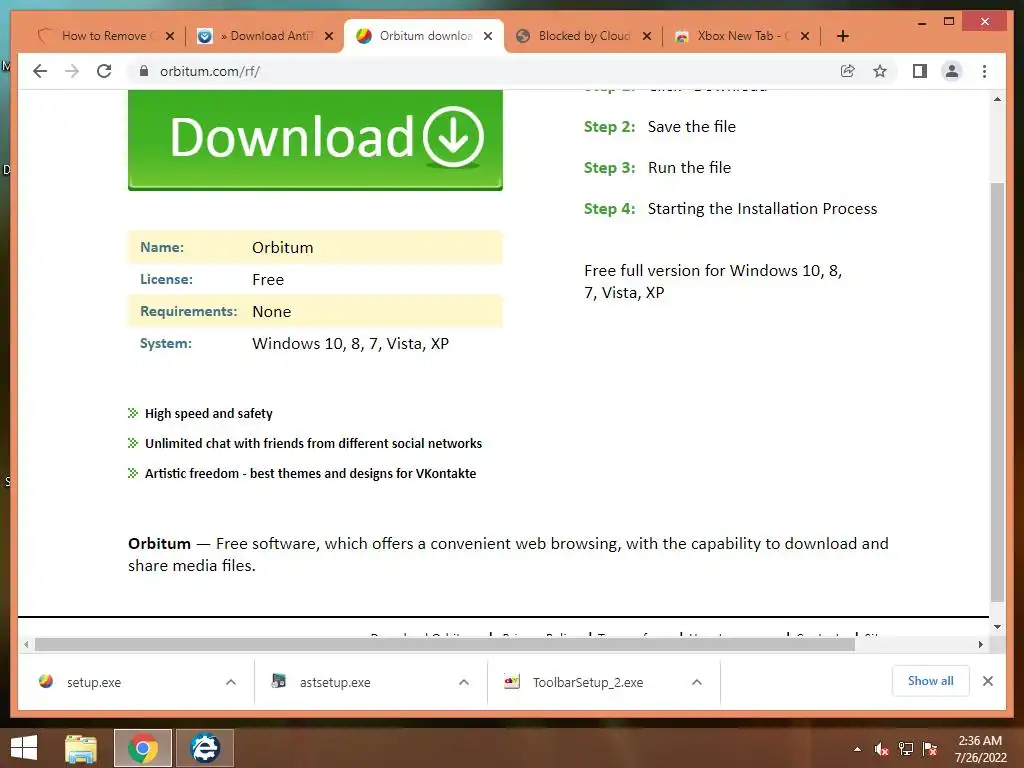Close the Blocked by Cloud tab
This screenshot has width=1024, height=768.
647,36
